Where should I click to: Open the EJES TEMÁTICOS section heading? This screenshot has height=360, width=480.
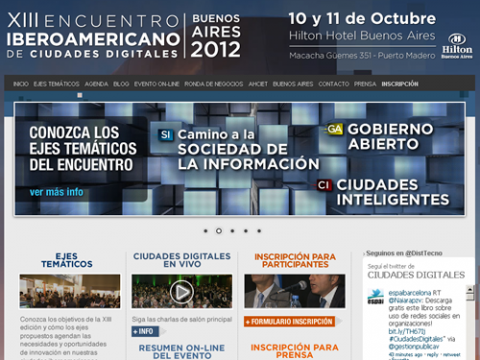pyautogui.click(x=67, y=260)
